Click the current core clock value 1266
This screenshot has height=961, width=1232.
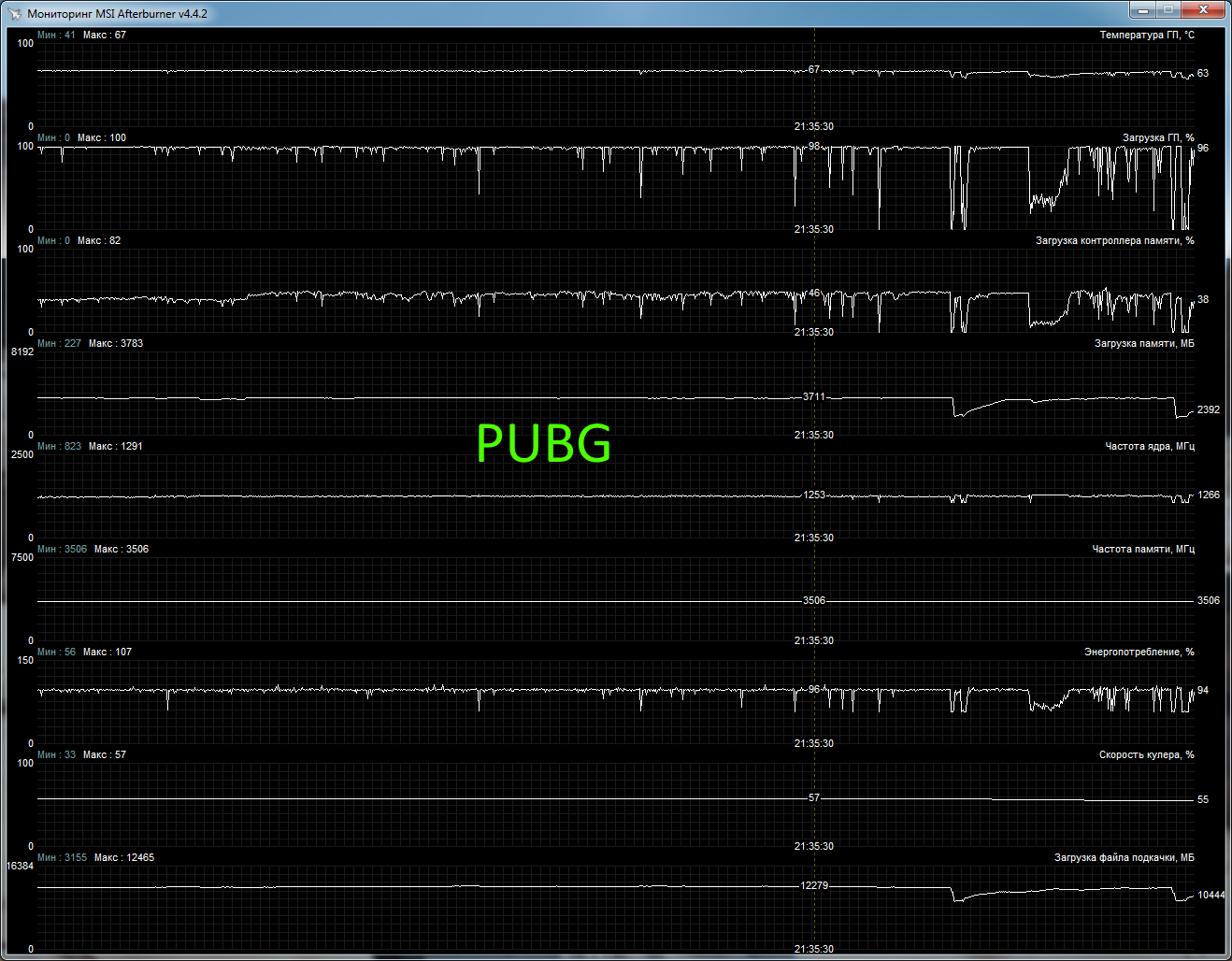[1209, 495]
